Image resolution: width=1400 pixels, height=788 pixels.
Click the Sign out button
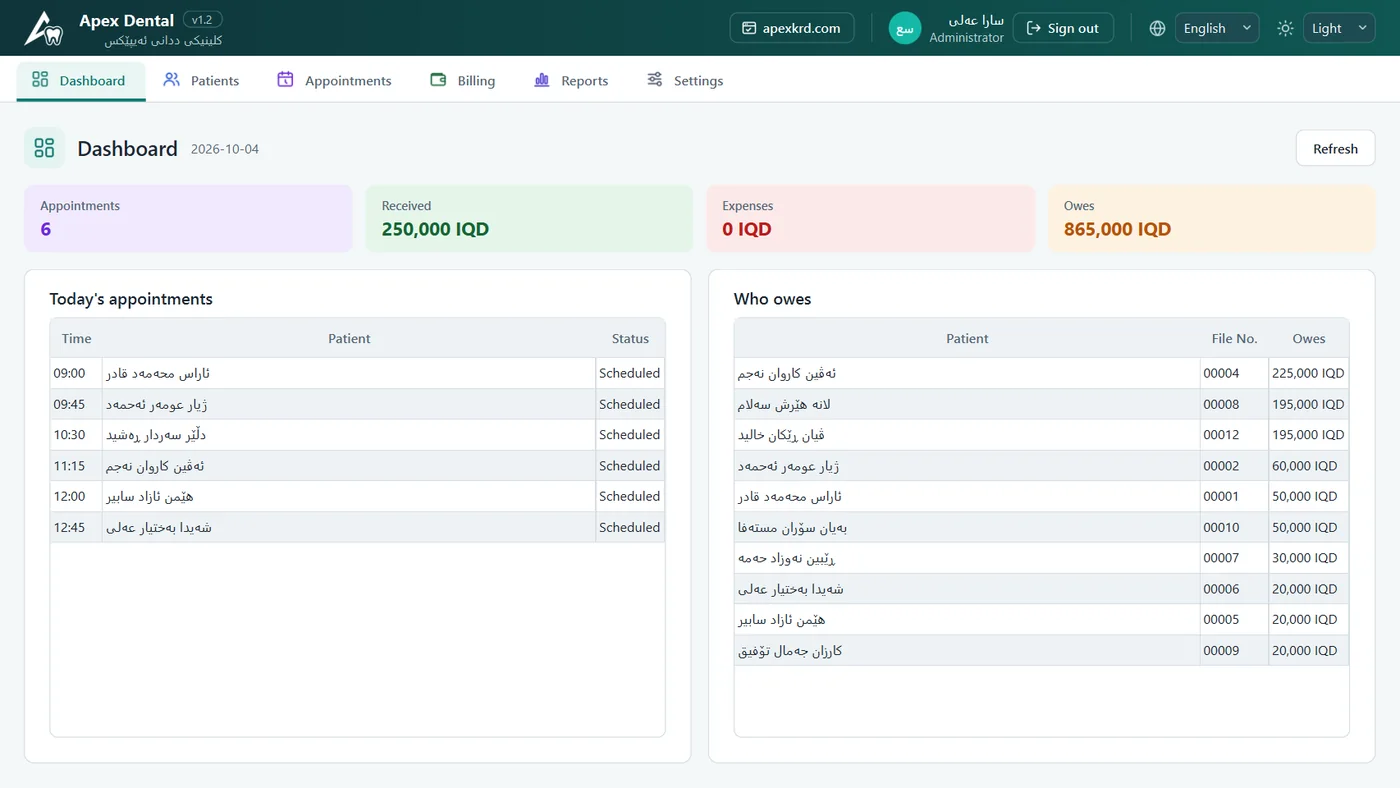point(1063,28)
